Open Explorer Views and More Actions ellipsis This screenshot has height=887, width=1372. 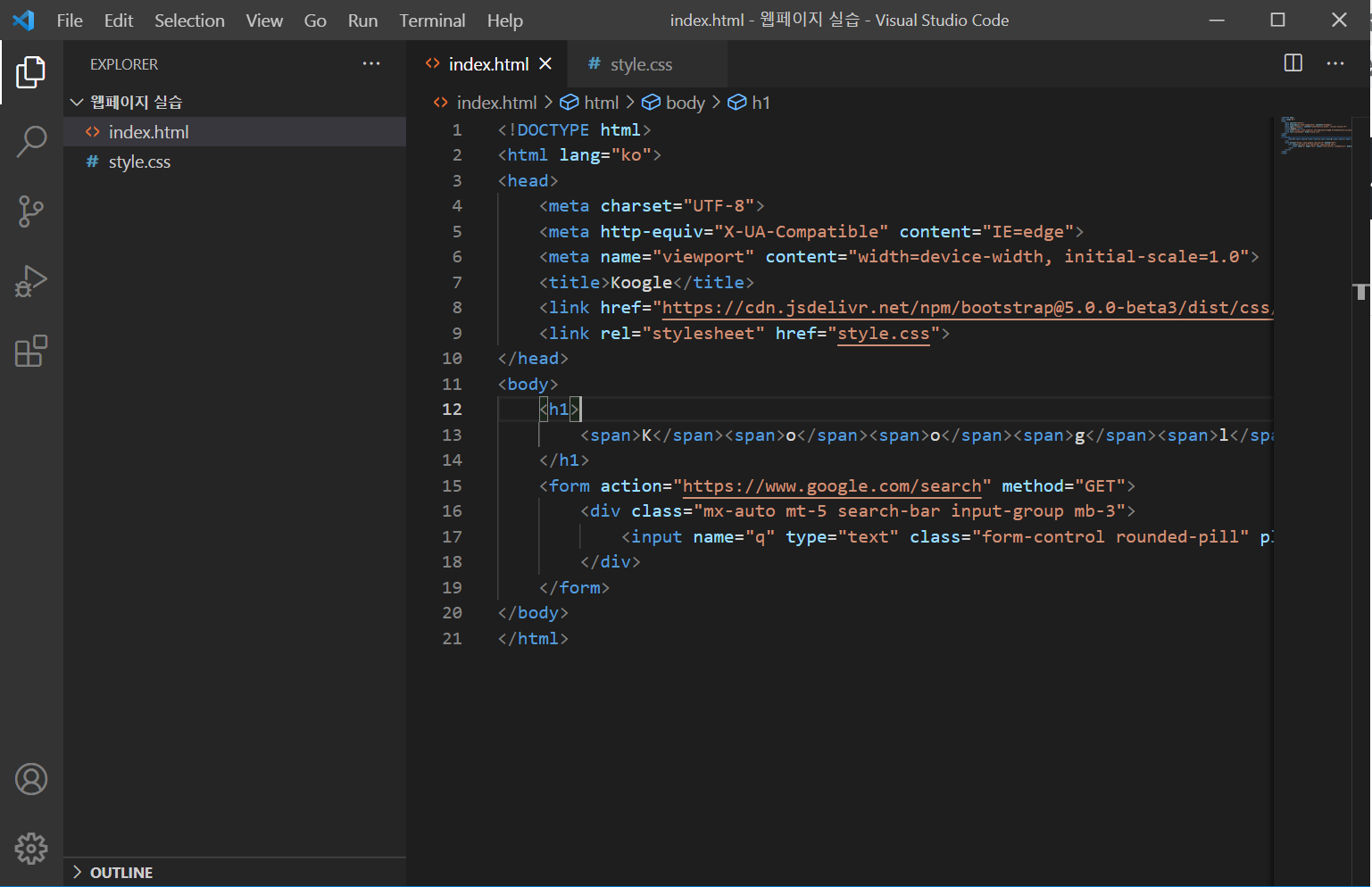pos(371,63)
